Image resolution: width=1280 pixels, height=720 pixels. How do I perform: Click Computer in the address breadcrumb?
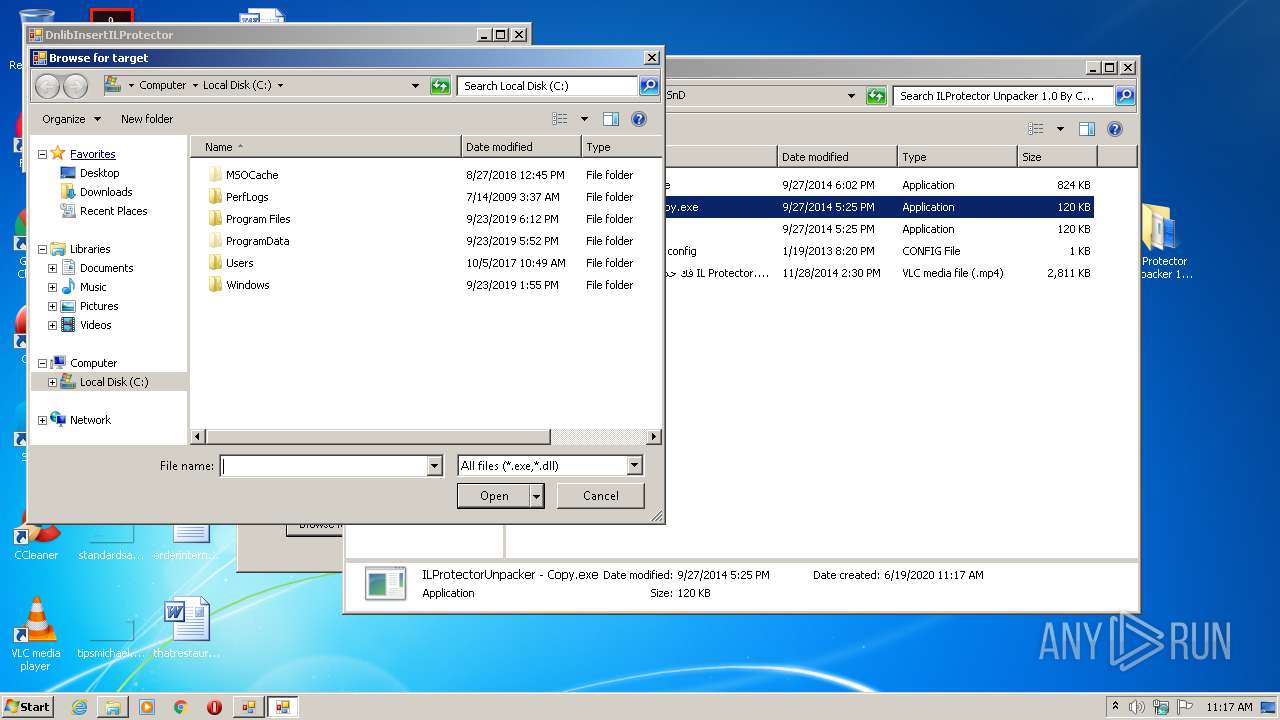163,86
